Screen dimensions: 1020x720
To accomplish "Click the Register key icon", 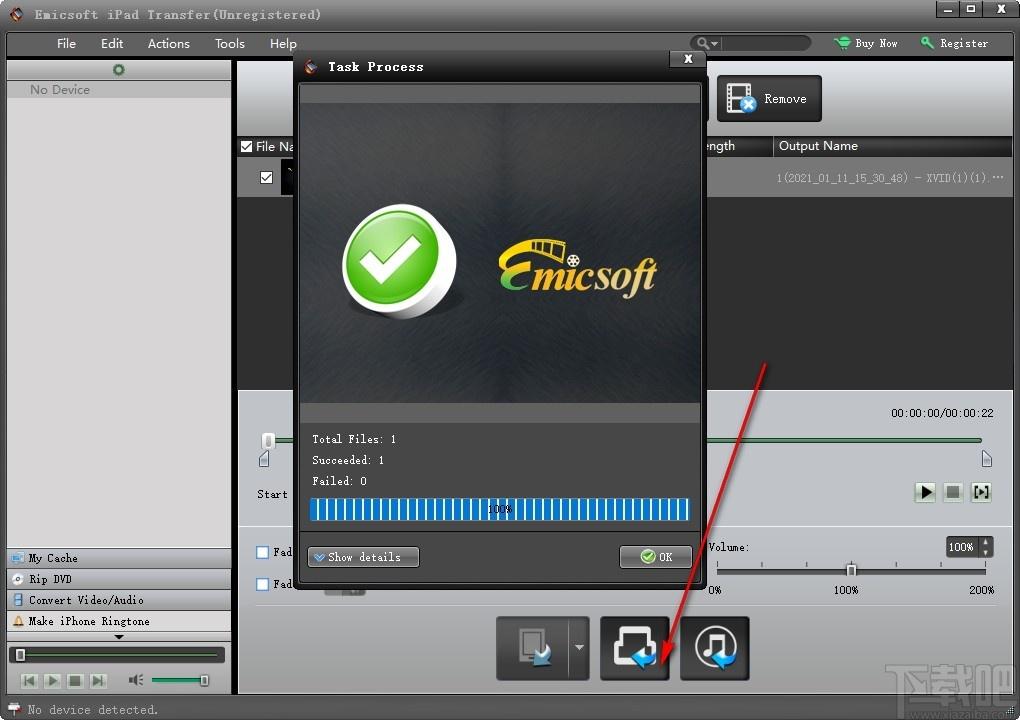I will pos(927,43).
